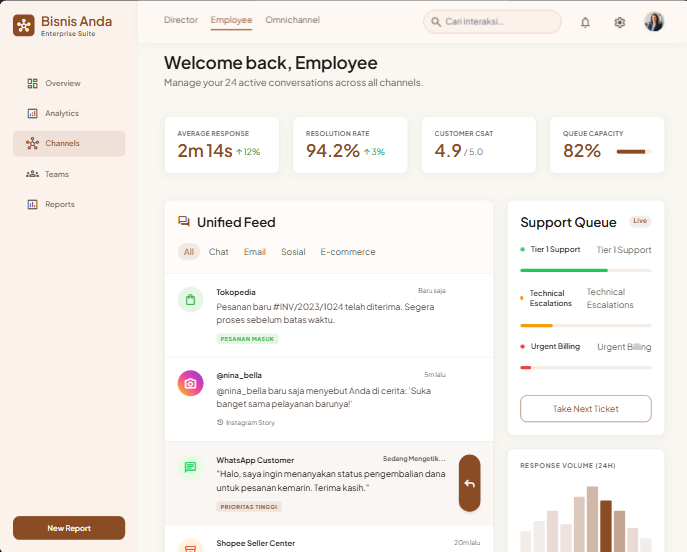Click the Teams people icon
The width and height of the screenshot is (687, 552).
pyautogui.click(x=32, y=174)
